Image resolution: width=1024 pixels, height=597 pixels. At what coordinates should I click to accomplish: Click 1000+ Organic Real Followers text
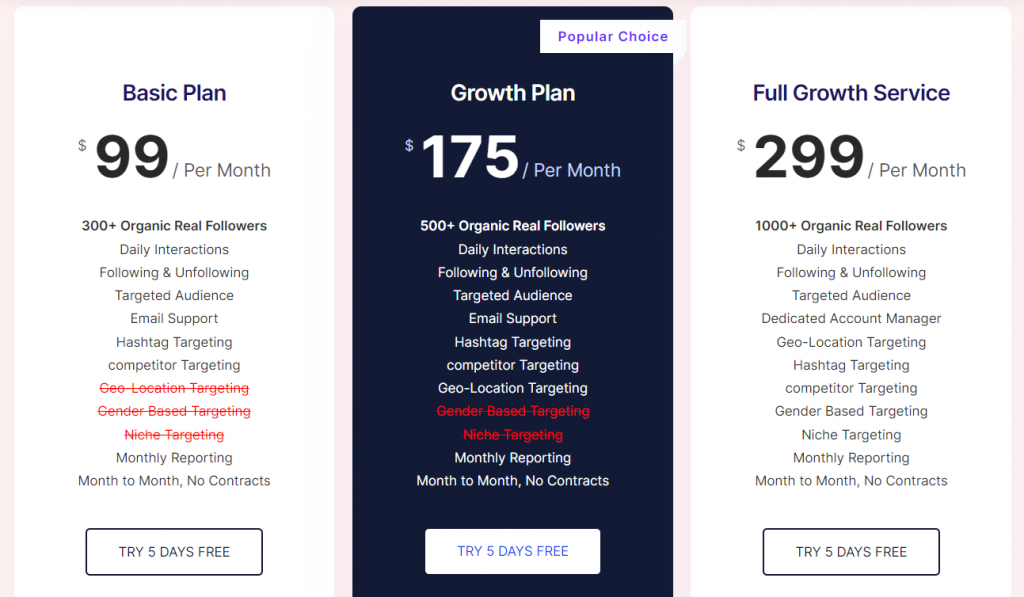[851, 226]
